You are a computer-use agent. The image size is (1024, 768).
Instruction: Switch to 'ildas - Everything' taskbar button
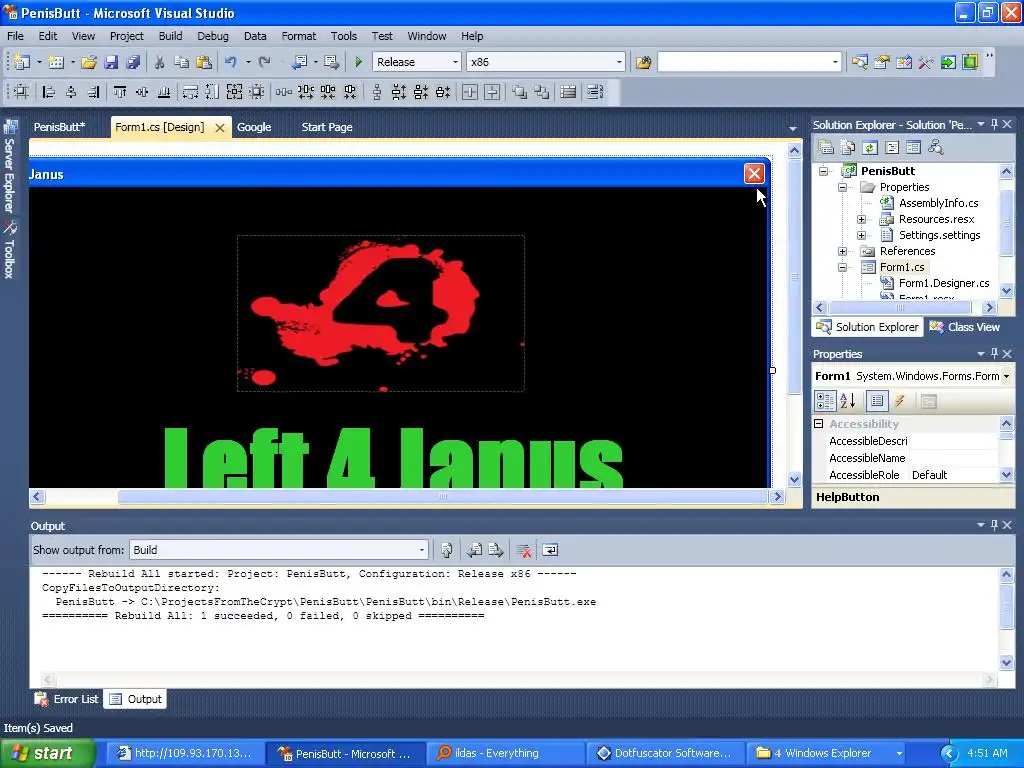pyautogui.click(x=504, y=753)
